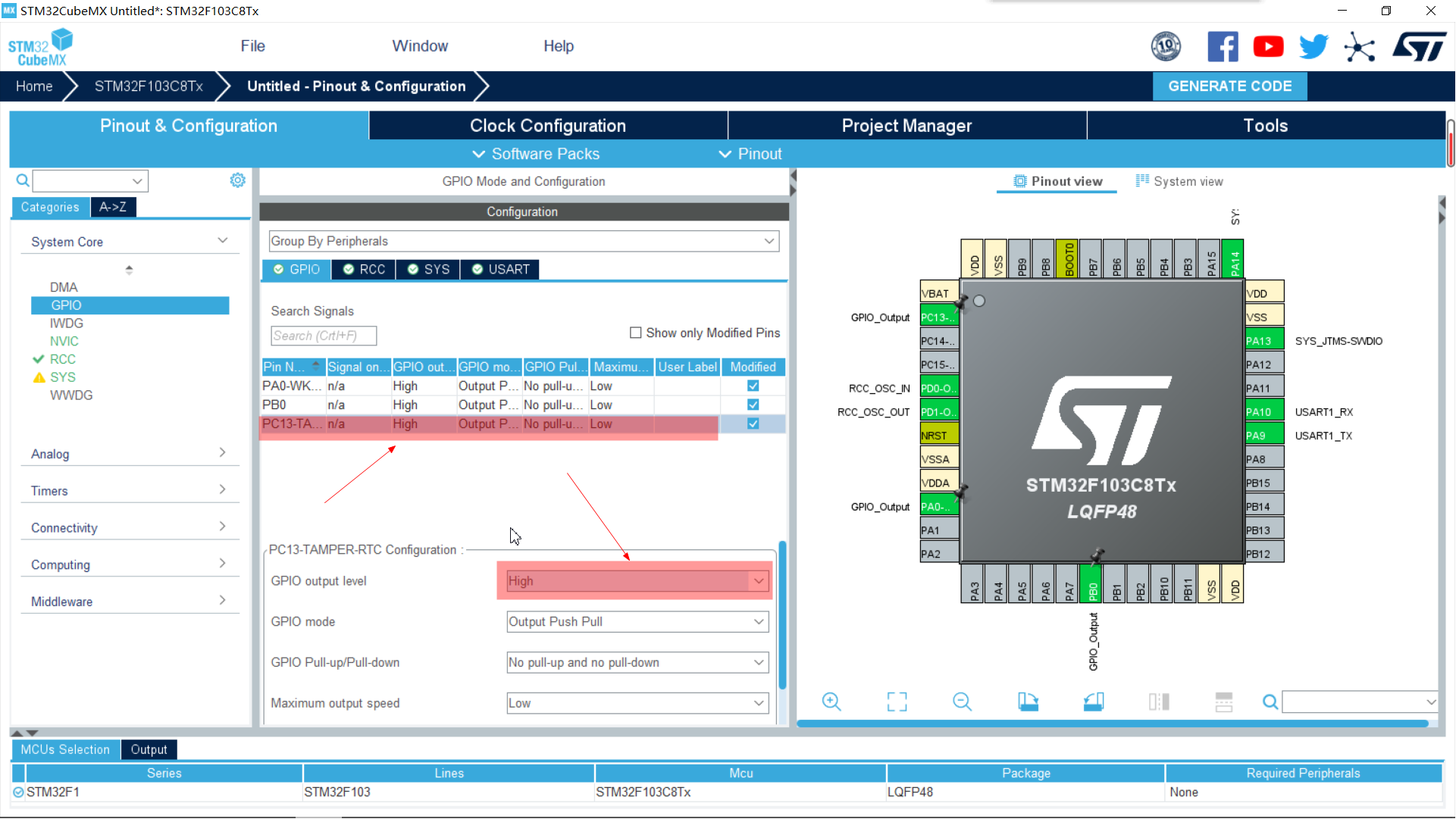
Task: Open the ST Twitter icon
Action: [x=1314, y=47]
